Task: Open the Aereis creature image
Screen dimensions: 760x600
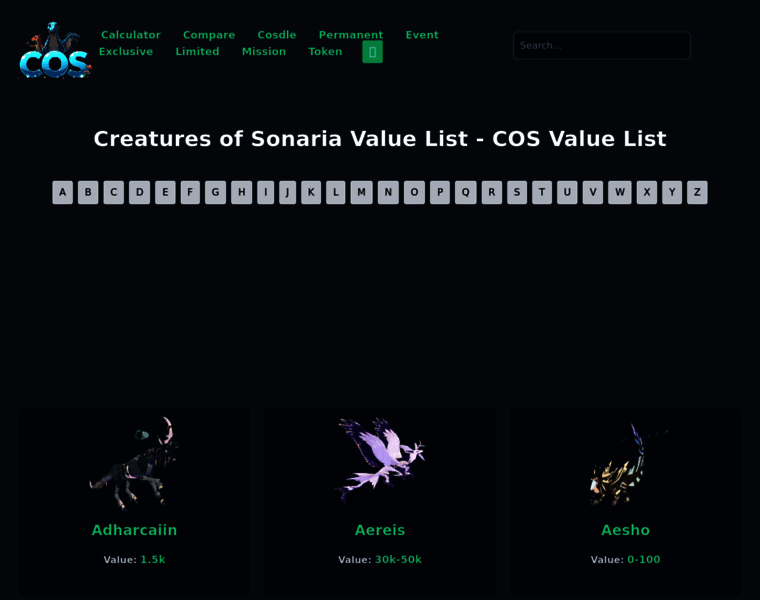Action: [380, 460]
